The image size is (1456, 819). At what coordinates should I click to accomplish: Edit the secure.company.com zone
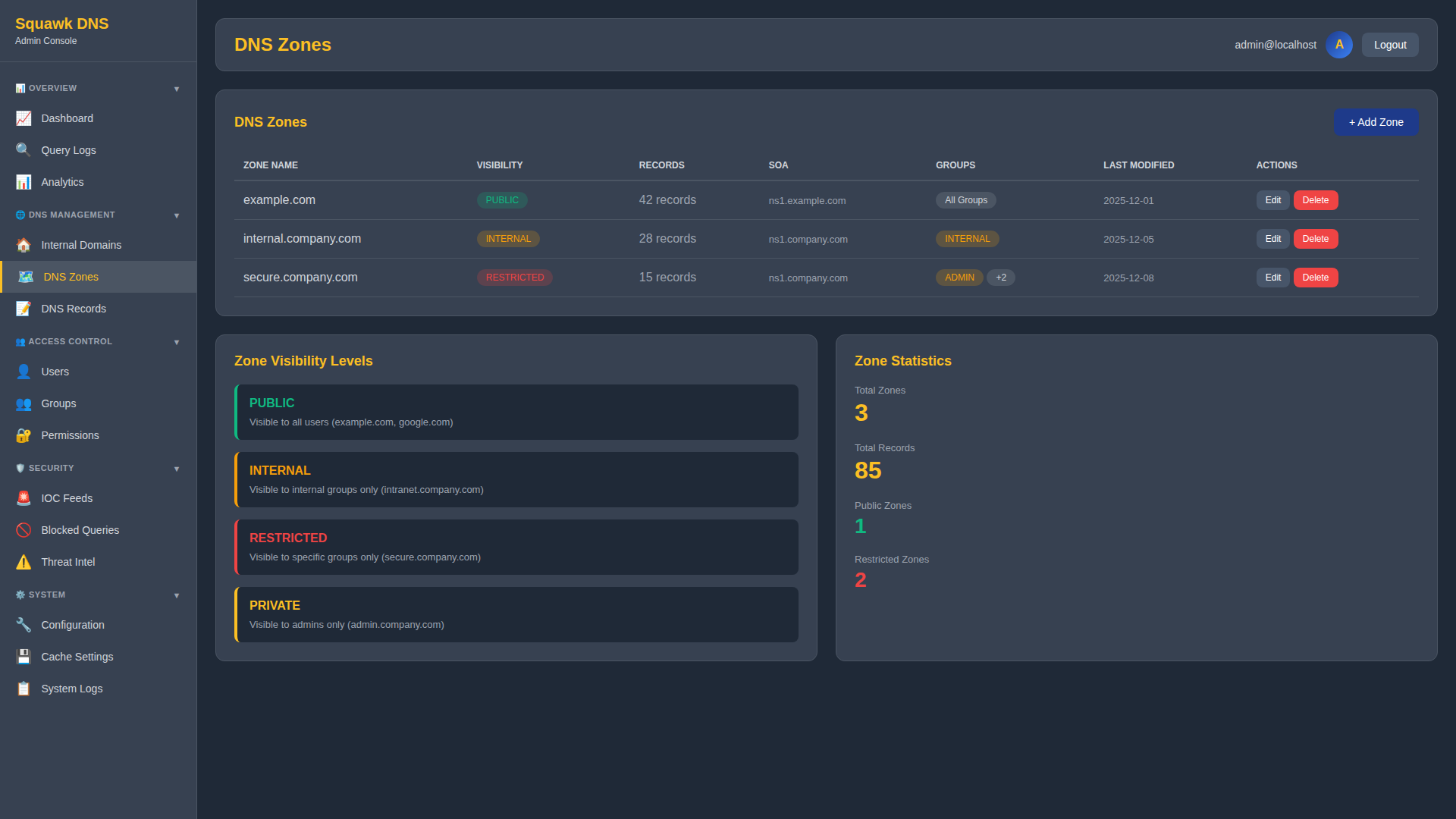tap(1272, 278)
